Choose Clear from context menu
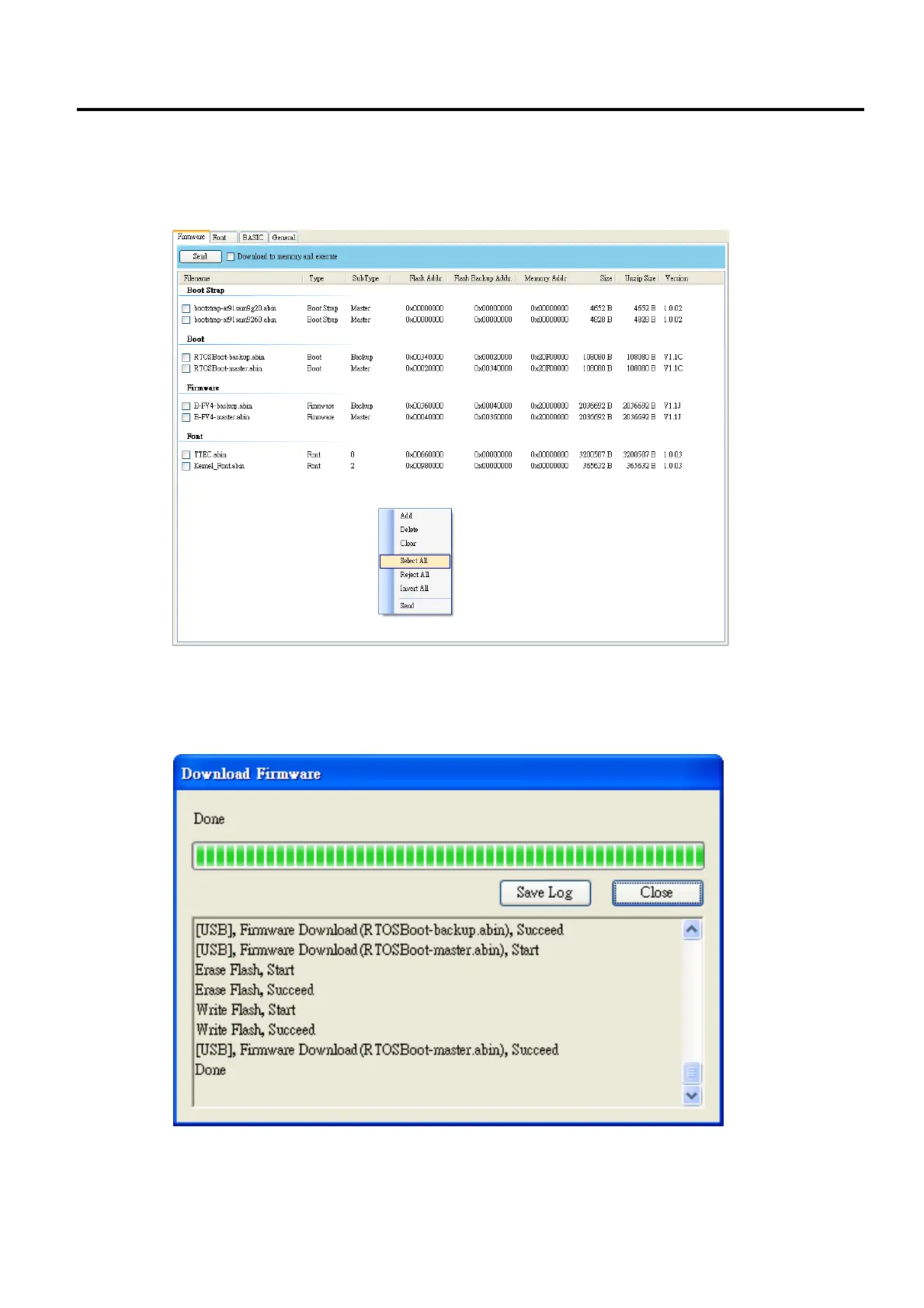Image resolution: width=924 pixels, height=1308 pixels. (415, 544)
